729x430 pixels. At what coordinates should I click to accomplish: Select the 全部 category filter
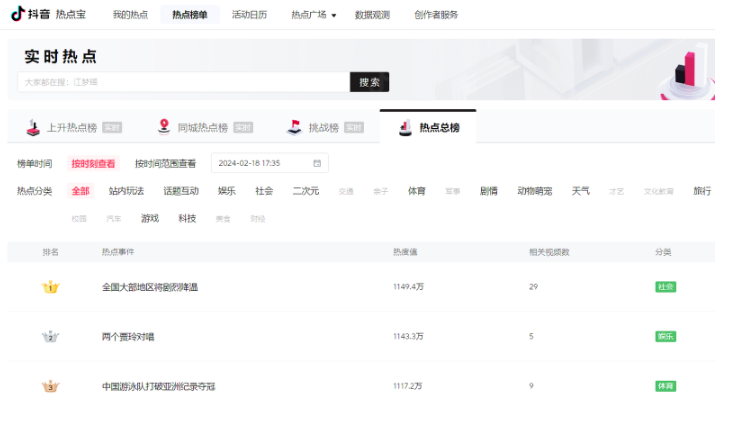pyautogui.click(x=80, y=191)
